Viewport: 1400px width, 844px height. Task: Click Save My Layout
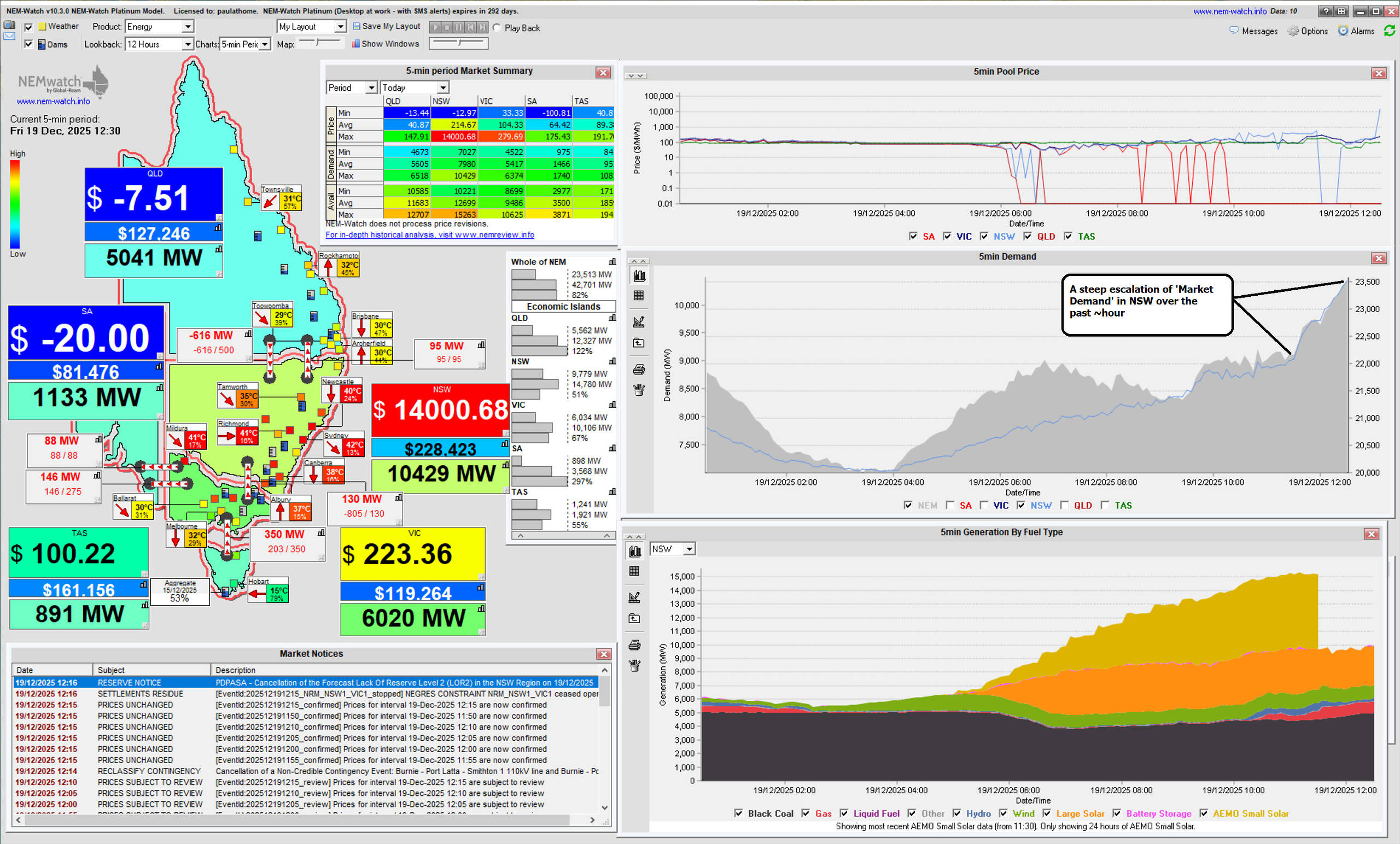point(386,26)
